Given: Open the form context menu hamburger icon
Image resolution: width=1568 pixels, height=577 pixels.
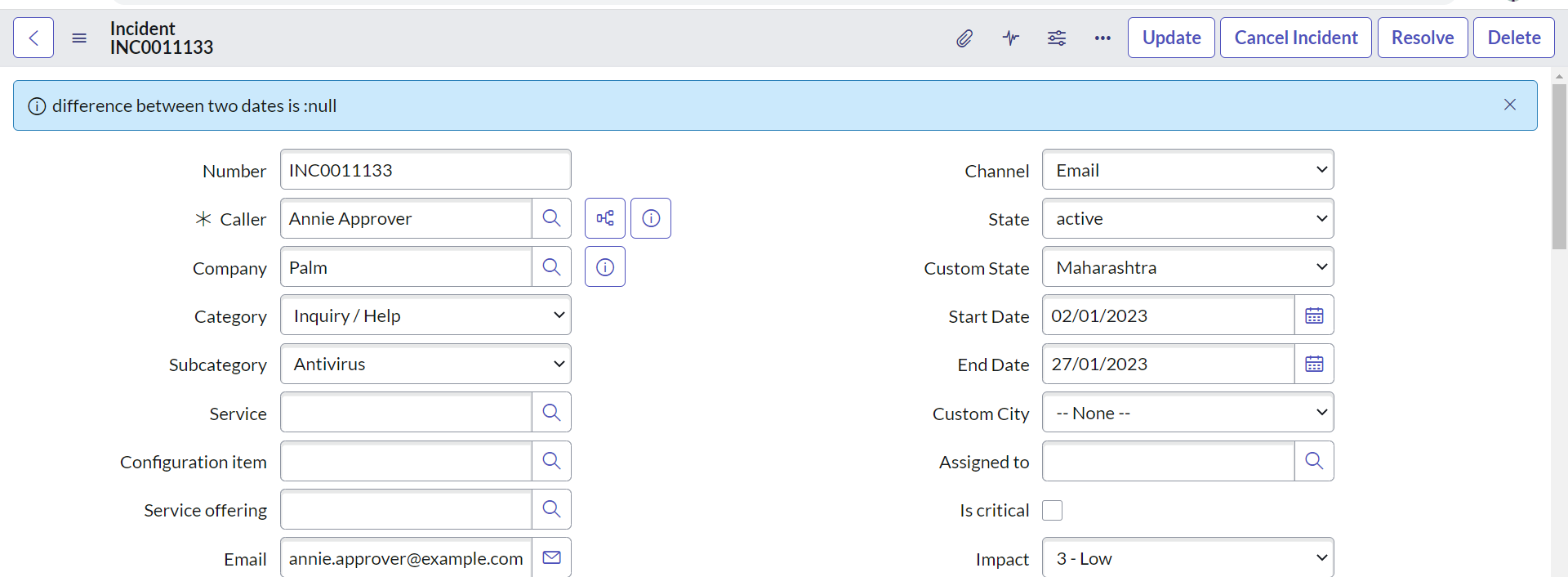Looking at the screenshot, I should click(x=79, y=38).
